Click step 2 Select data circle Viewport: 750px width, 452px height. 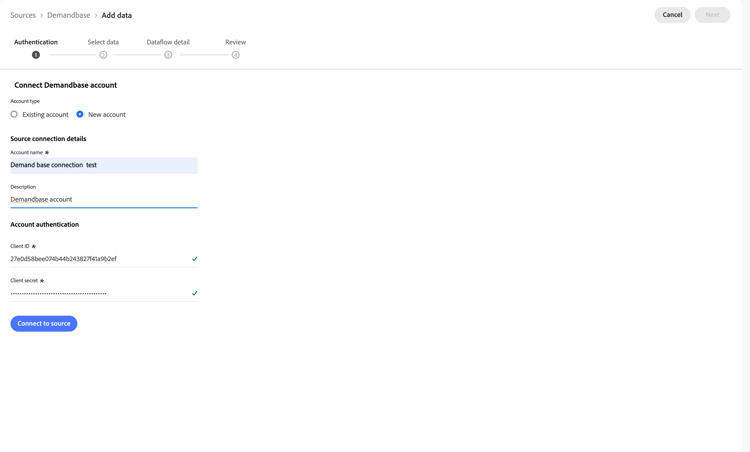[x=103, y=55]
